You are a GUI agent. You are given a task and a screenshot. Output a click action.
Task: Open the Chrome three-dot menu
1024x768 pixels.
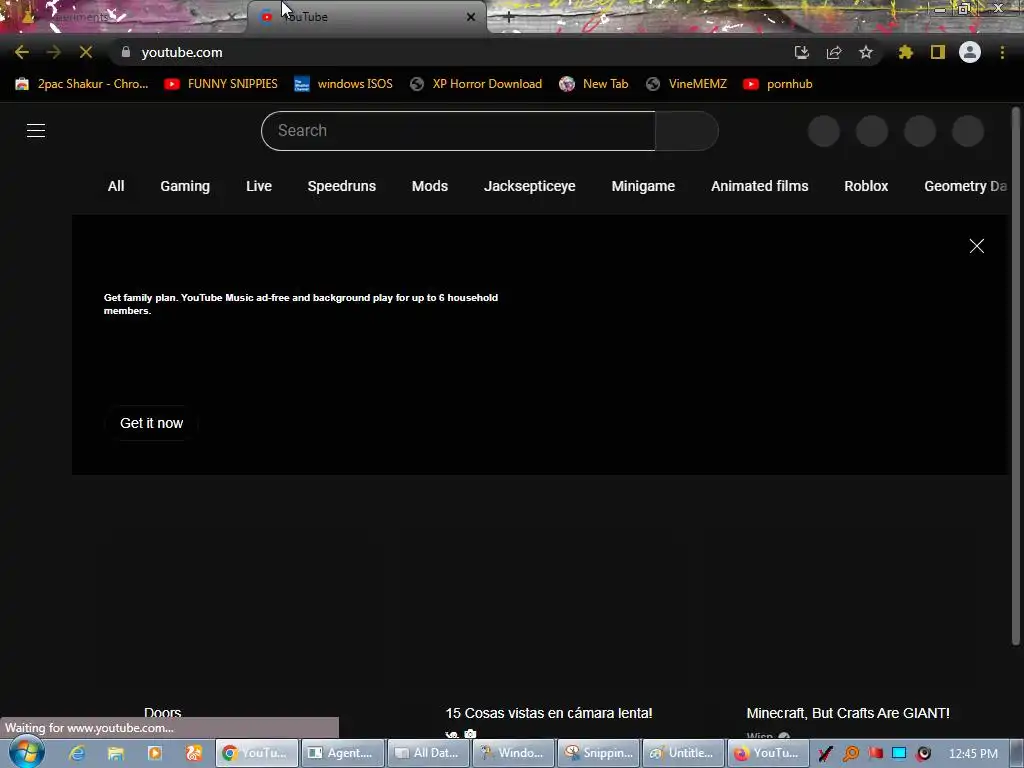click(x=1002, y=52)
